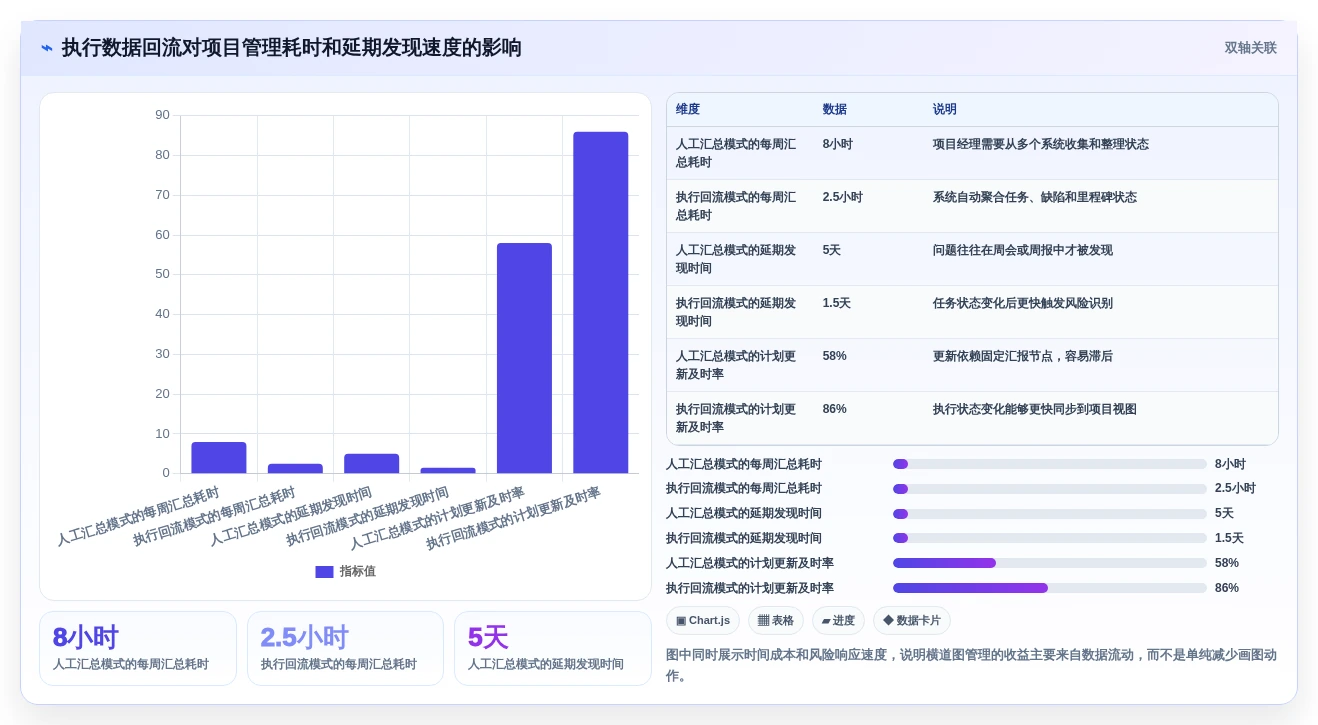Click table row label 执行回流模式的延期发现时间
Screen dimensions: 1318x725
point(736,312)
